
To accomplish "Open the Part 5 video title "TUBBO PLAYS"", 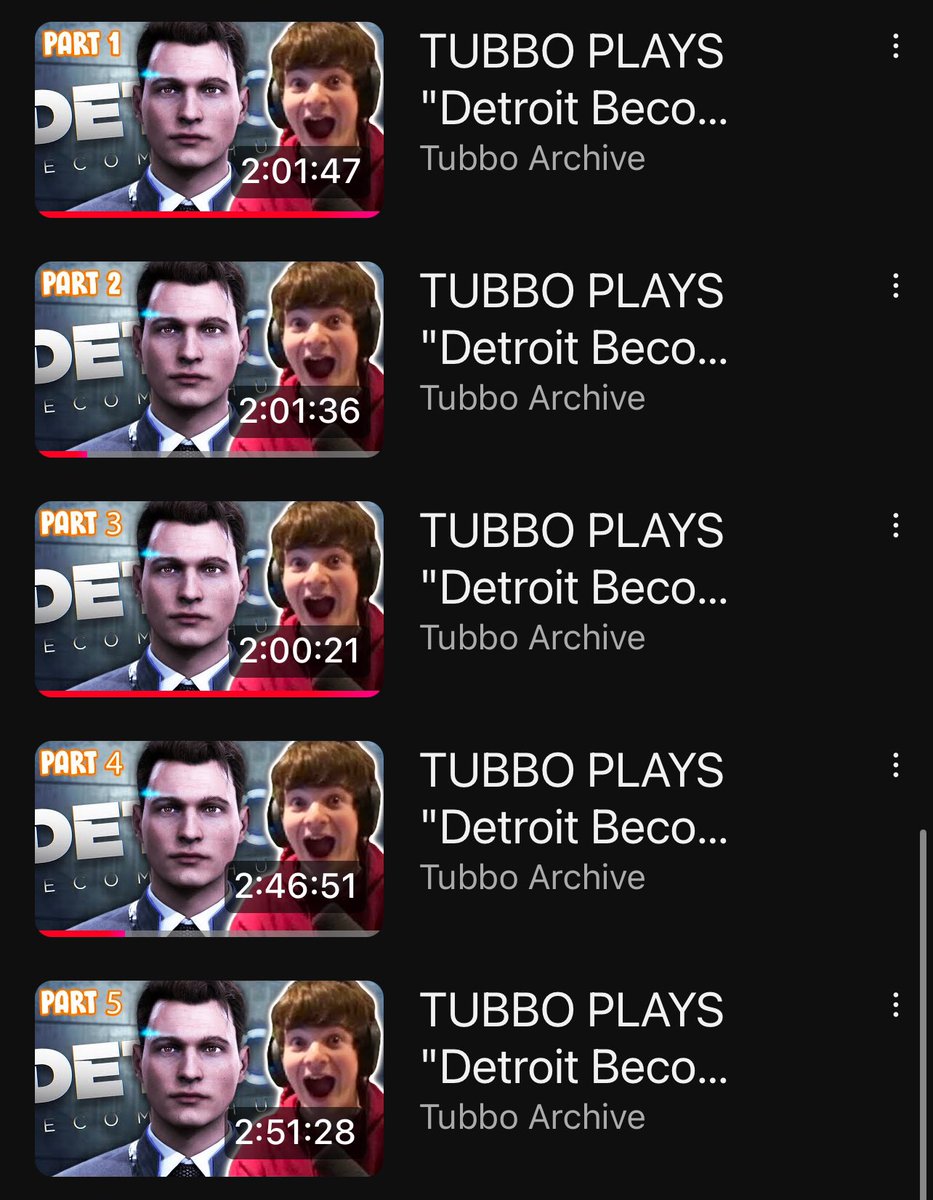I will click(572, 1011).
